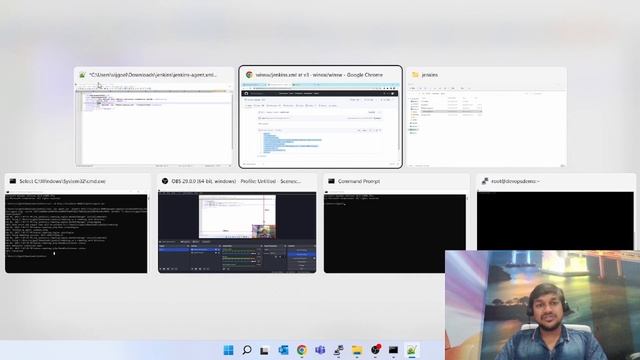
Task: Click the cmd icon beside Select C:\Windows\System32\cmd.exe
Action: pos(13,181)
